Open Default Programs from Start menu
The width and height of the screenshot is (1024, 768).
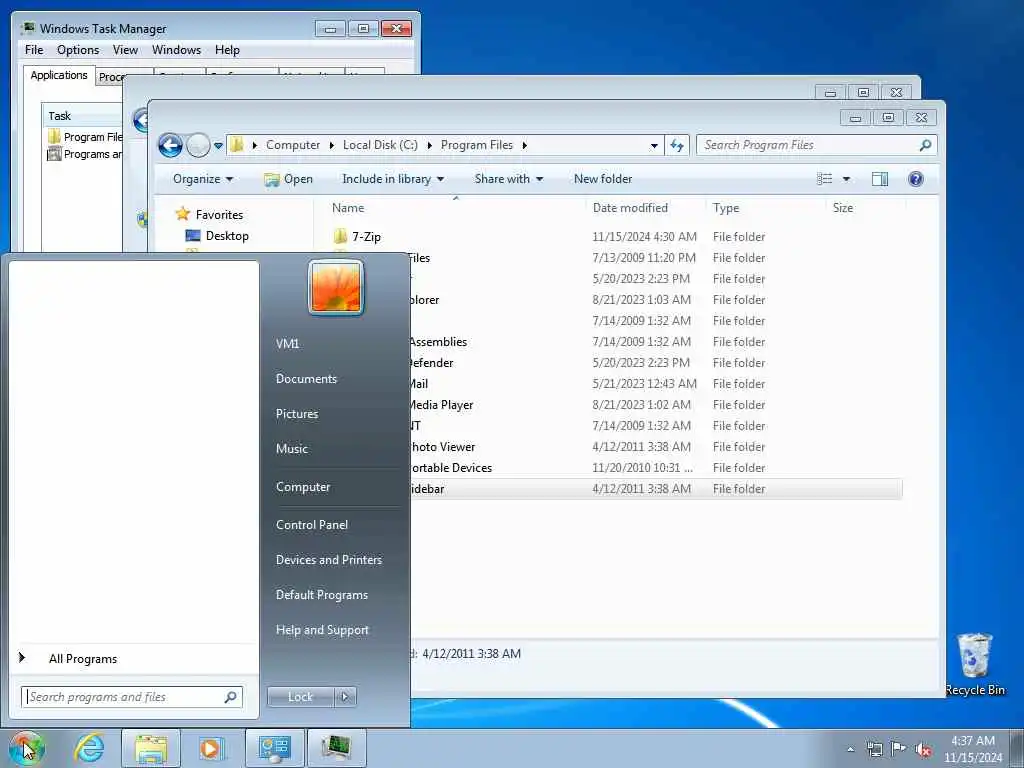point(321,595)
